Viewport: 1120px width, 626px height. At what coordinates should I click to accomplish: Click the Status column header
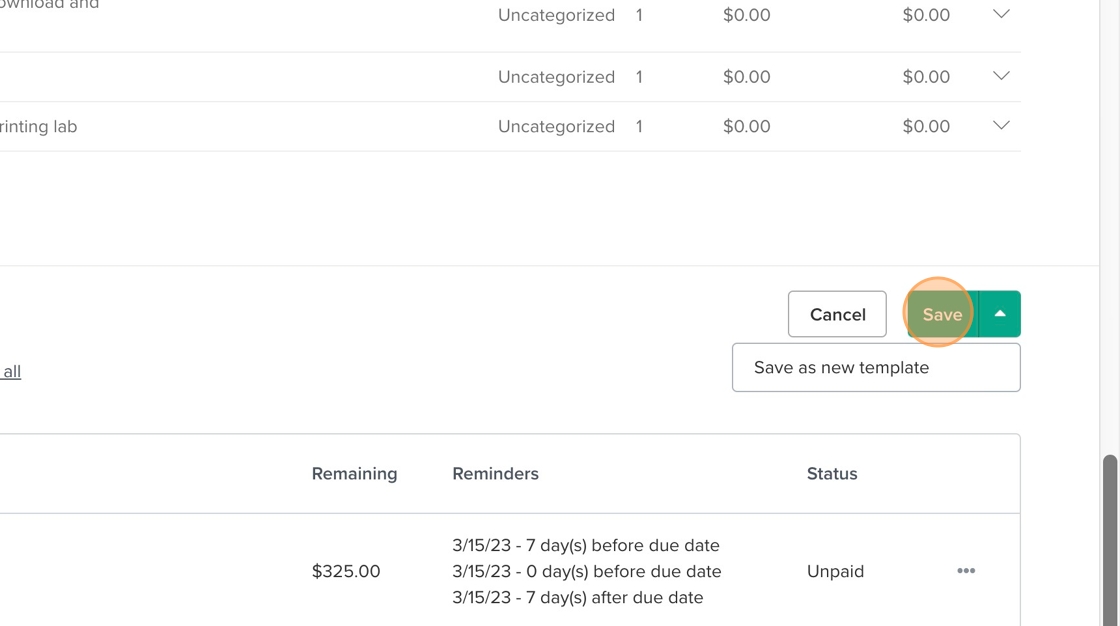point(832,473)
